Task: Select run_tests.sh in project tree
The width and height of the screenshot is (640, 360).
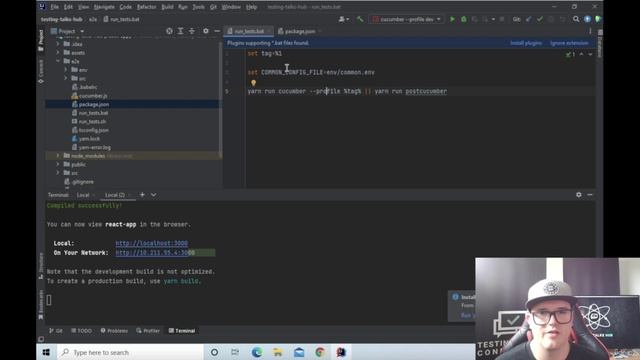Action: click(92, 121)
